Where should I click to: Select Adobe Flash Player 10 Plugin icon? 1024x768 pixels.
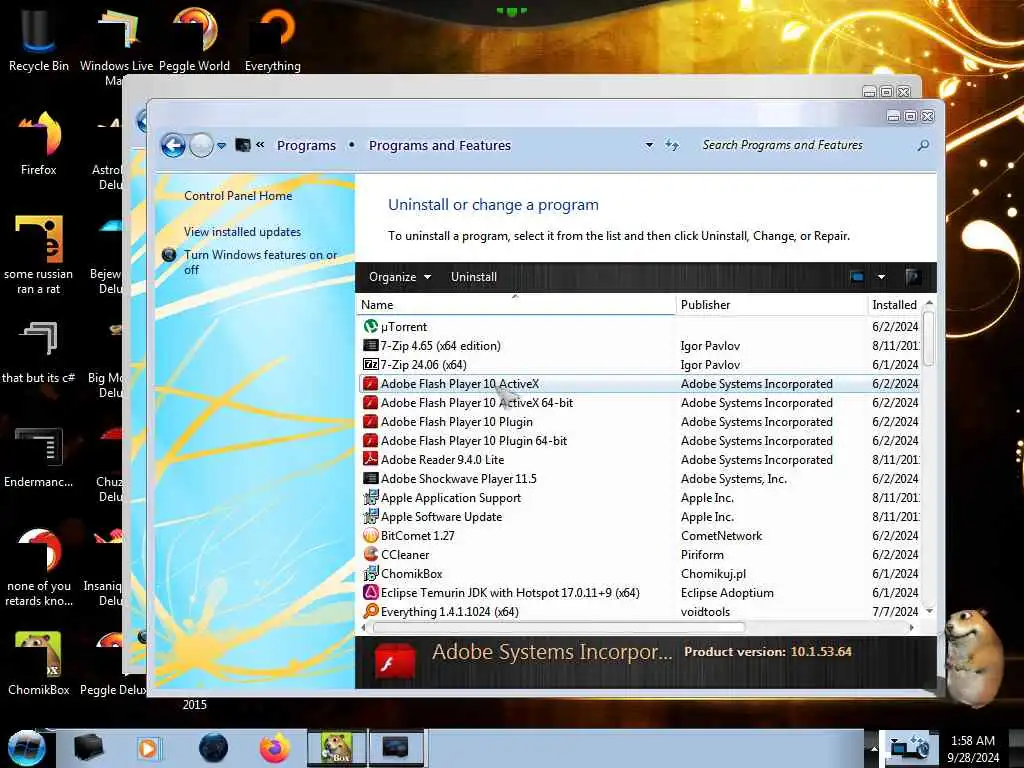point(370,422)
